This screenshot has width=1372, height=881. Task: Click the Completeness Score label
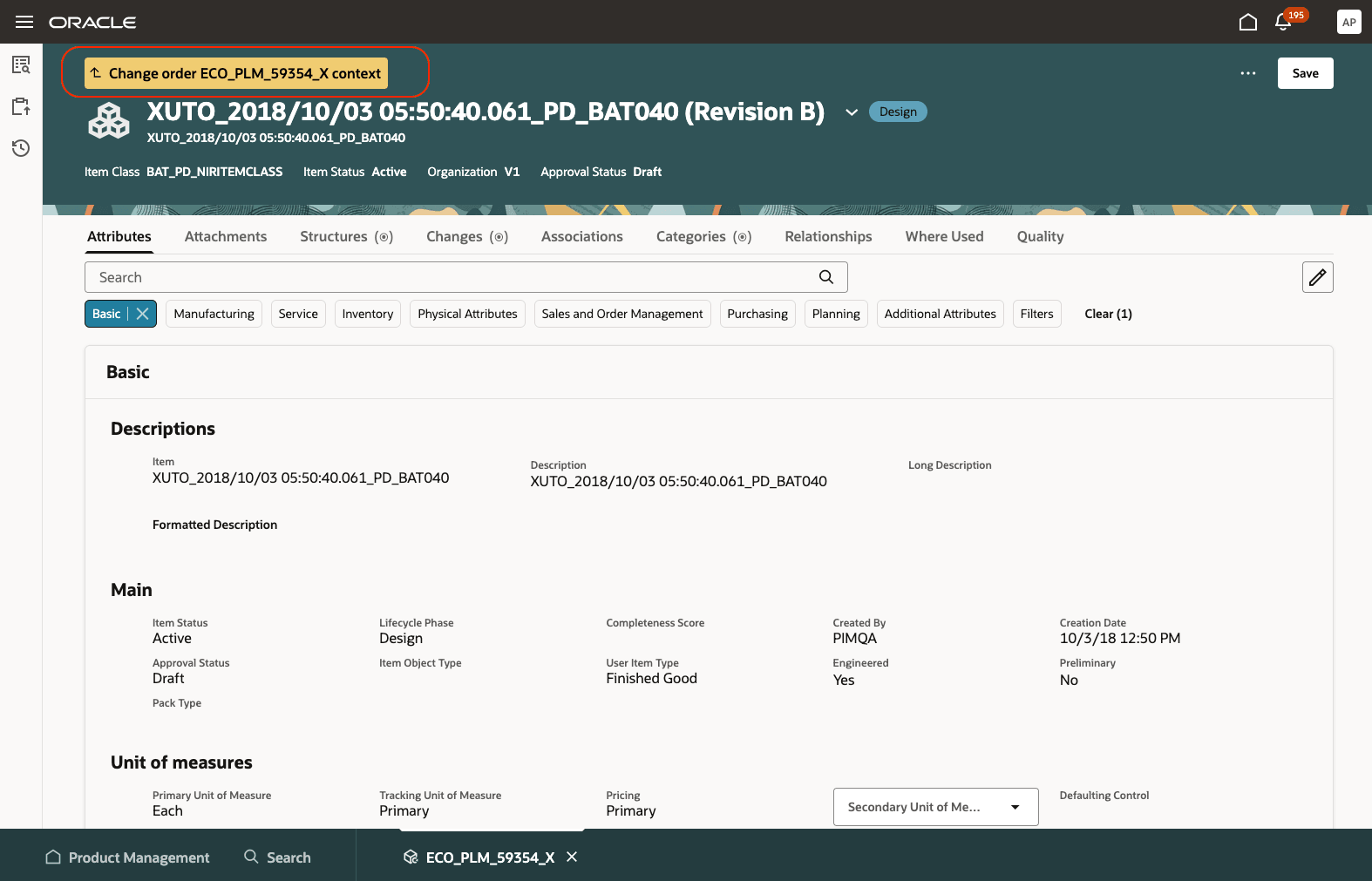[x=655, y=623]
